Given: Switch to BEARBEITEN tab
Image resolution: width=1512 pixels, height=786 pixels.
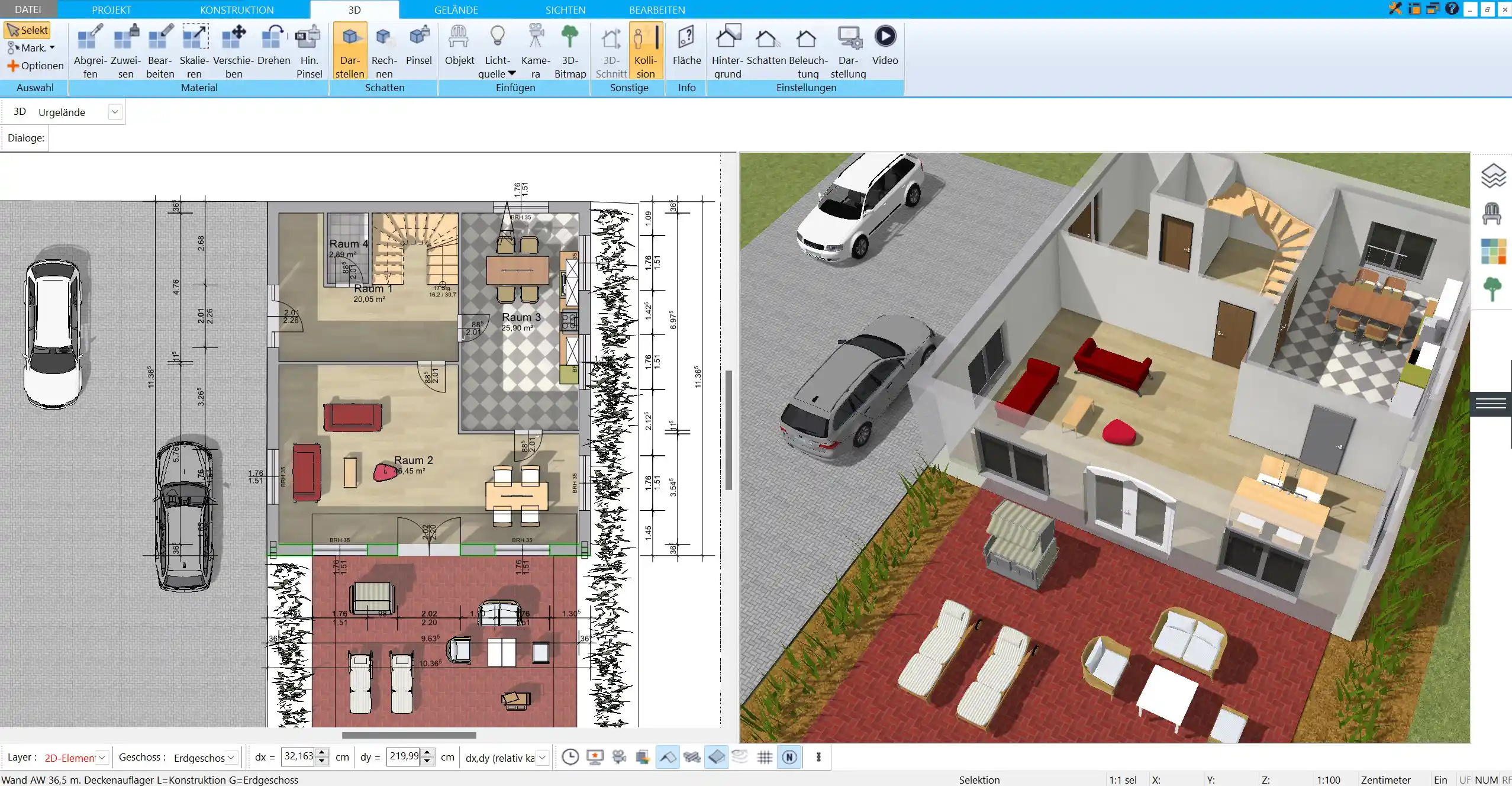Looking at the screenshot, I should [x=657, y=9].
